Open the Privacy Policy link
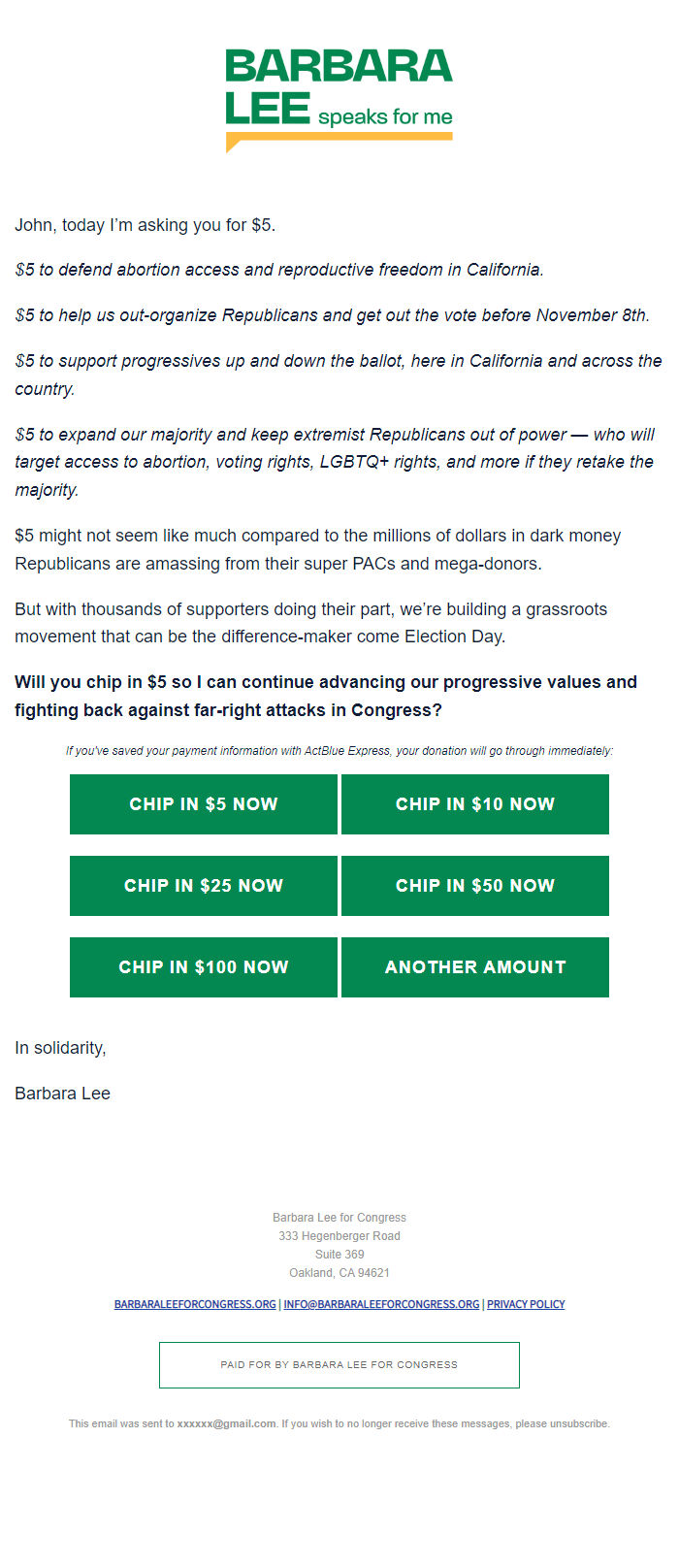The height and width of the screenshot is (1568, 679). 526,1304
